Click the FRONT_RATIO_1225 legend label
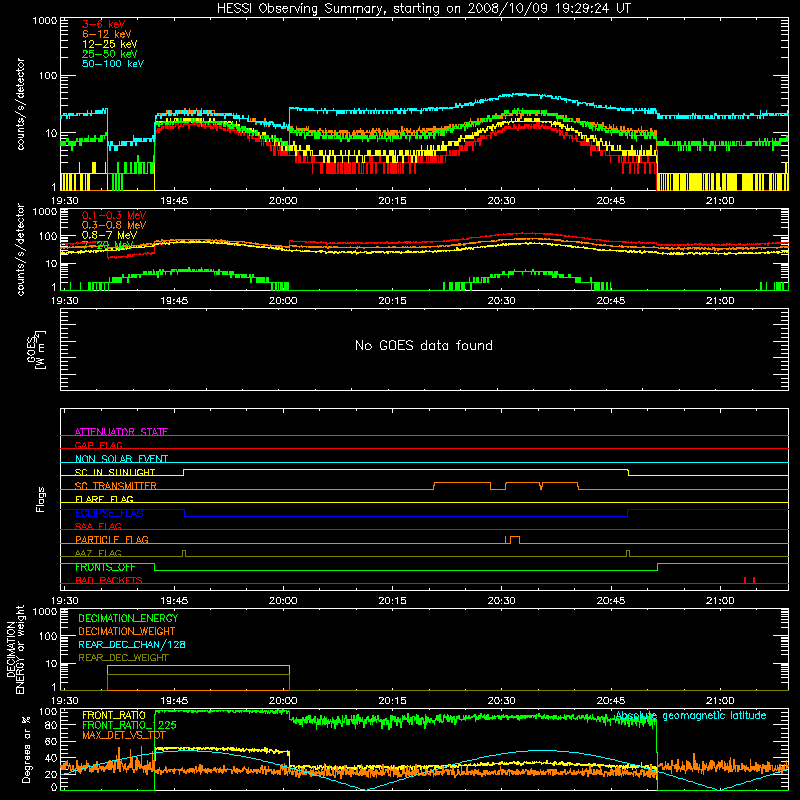The width and height of the screenshot is (800, 800). (x=129, y=725)
